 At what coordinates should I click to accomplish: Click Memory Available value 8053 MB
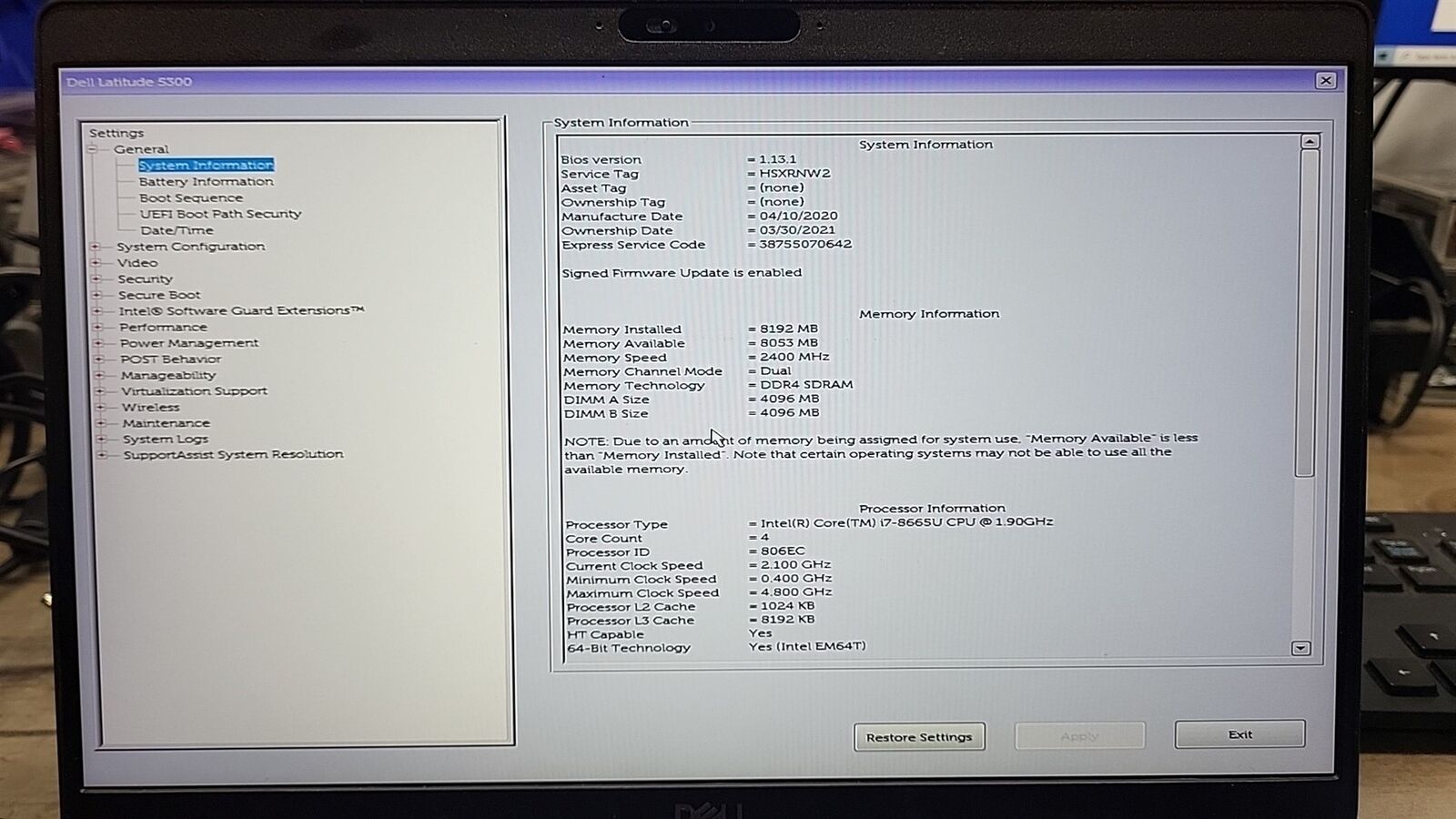click(789, 343)
